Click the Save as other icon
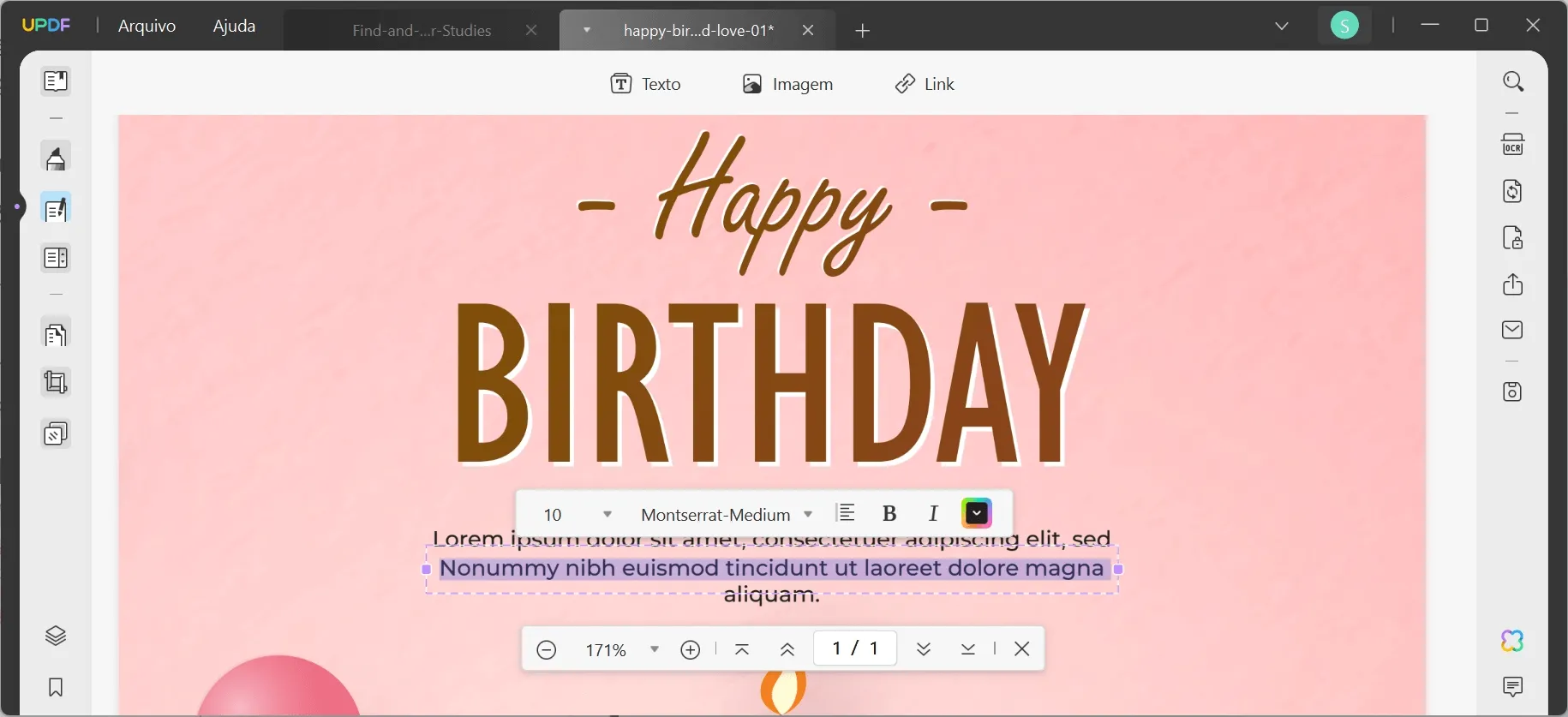The height and width of the screenshot is (717, 1568). click(x=1513, y=391)
